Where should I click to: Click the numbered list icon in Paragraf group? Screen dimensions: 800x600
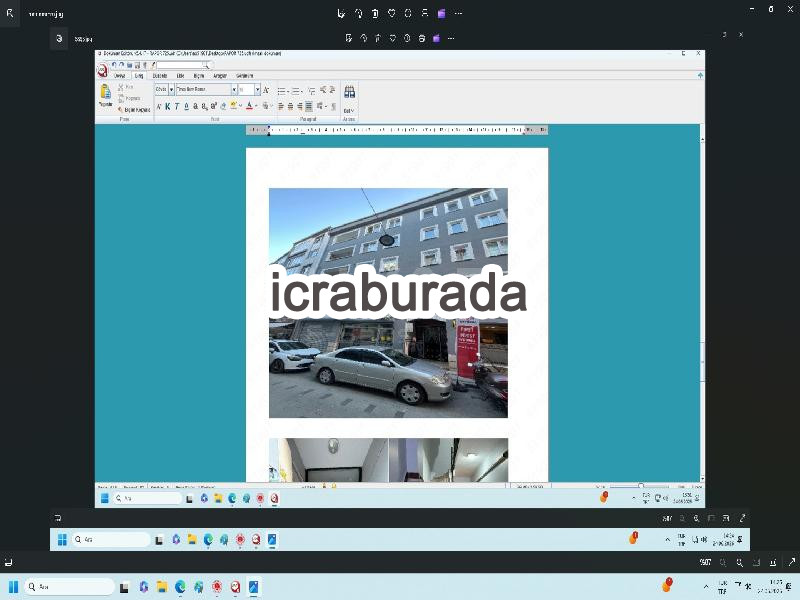[295, 91]
